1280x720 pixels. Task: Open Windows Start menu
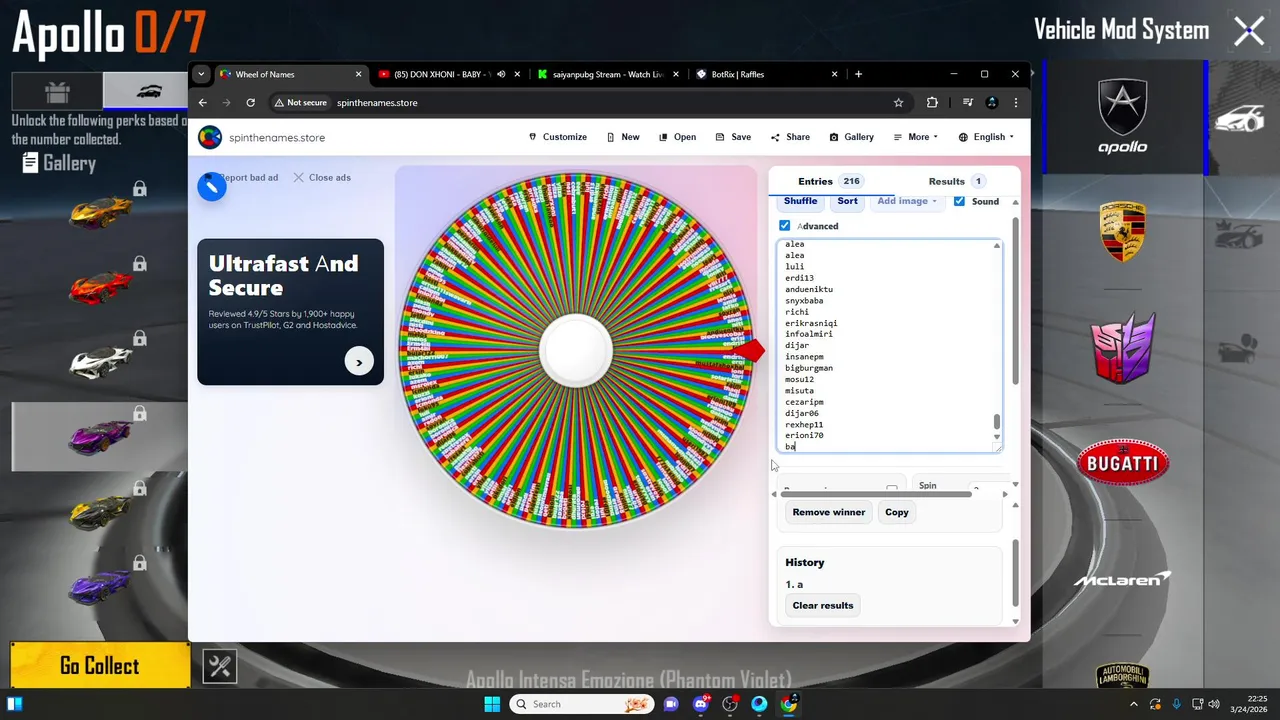pos(492,704)
